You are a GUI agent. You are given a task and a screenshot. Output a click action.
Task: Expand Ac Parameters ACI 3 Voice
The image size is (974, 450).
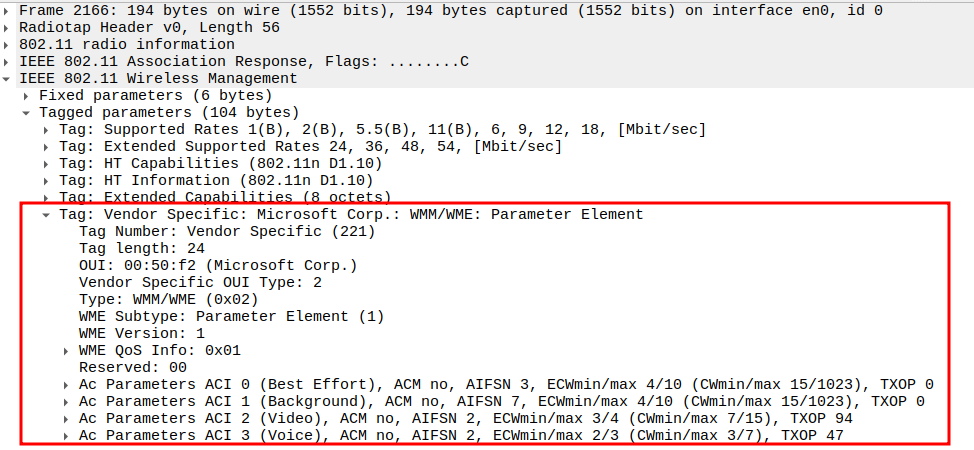pos(67,436)
